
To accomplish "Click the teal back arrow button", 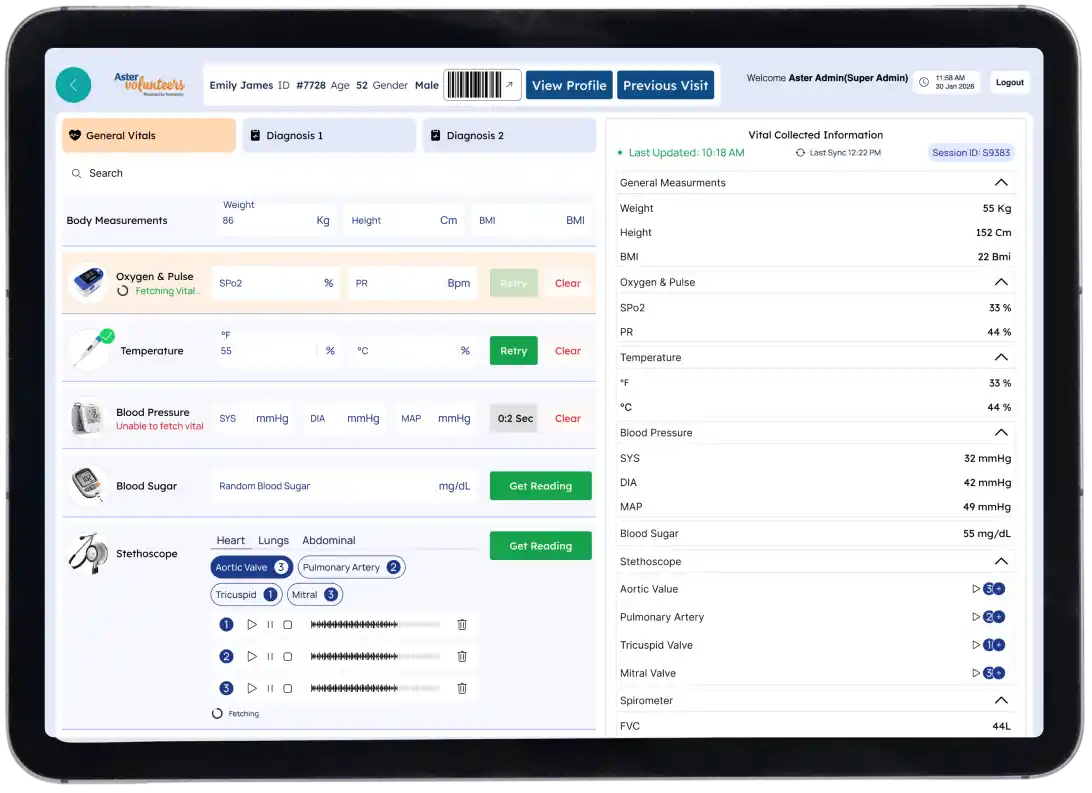I will [73, 85].
